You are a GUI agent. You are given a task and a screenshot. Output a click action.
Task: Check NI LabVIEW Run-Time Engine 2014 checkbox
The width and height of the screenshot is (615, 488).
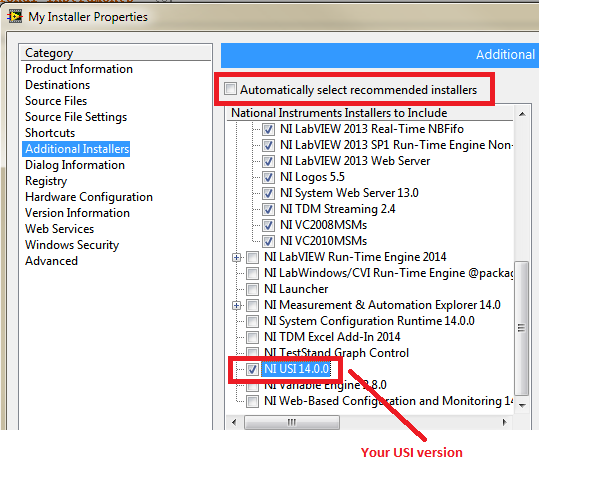pyautogui.click(x=253, y=257)
